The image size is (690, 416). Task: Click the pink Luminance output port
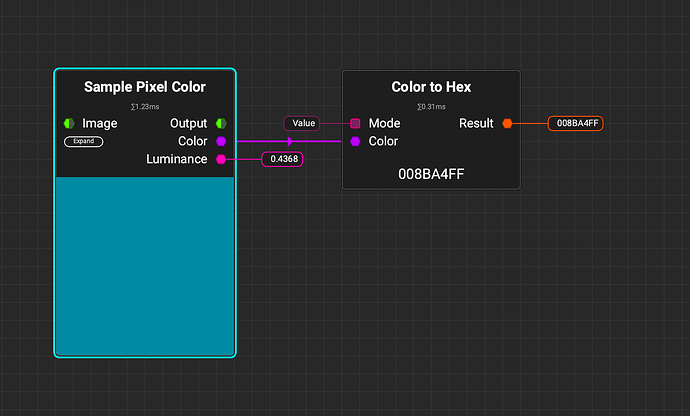[x=221, y=159]
